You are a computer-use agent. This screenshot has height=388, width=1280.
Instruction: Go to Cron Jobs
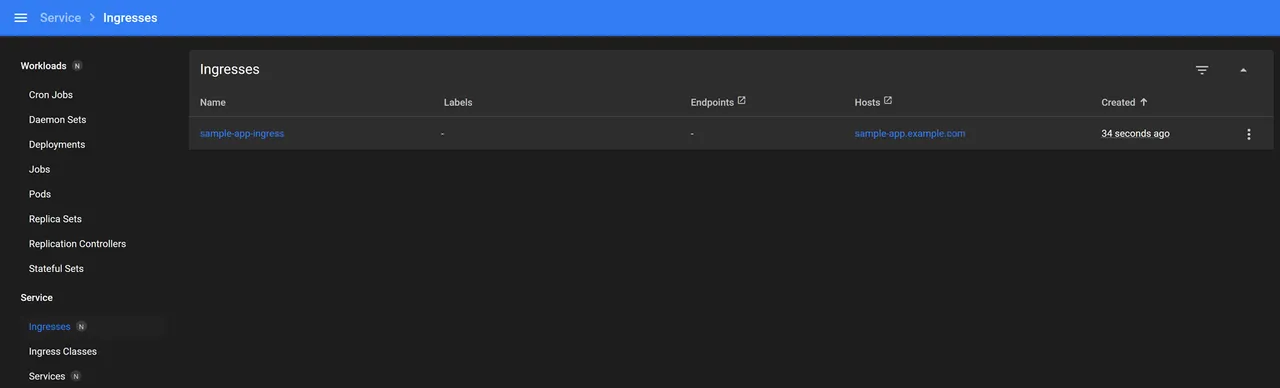(51, 95)
